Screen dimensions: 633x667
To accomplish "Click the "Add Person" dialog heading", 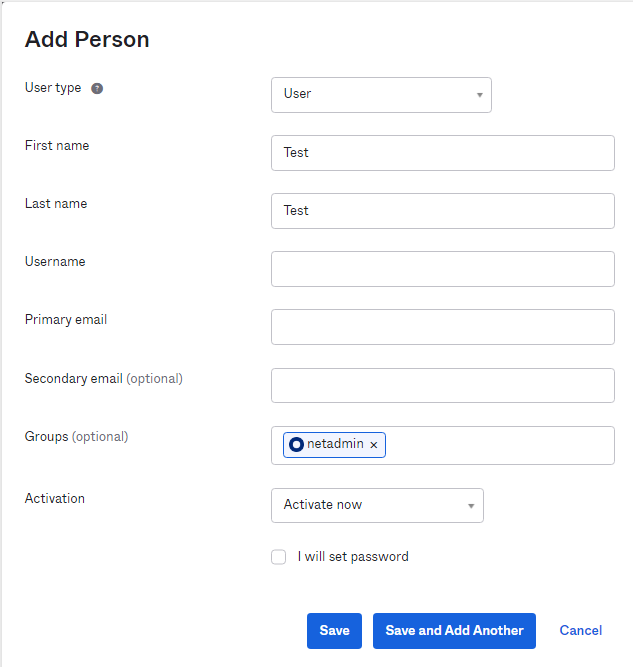I will tap(87, 40).
